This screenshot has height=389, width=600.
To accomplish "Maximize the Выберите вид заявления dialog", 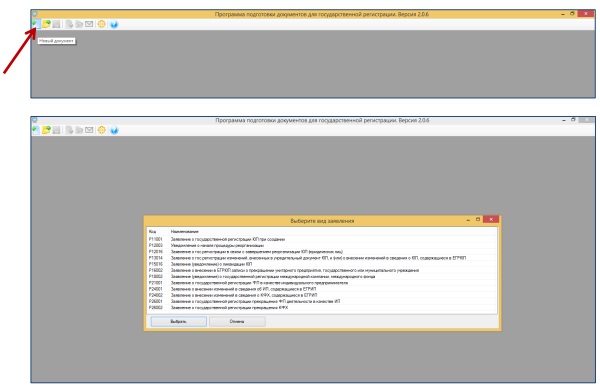I will click(x=478, y=219).
